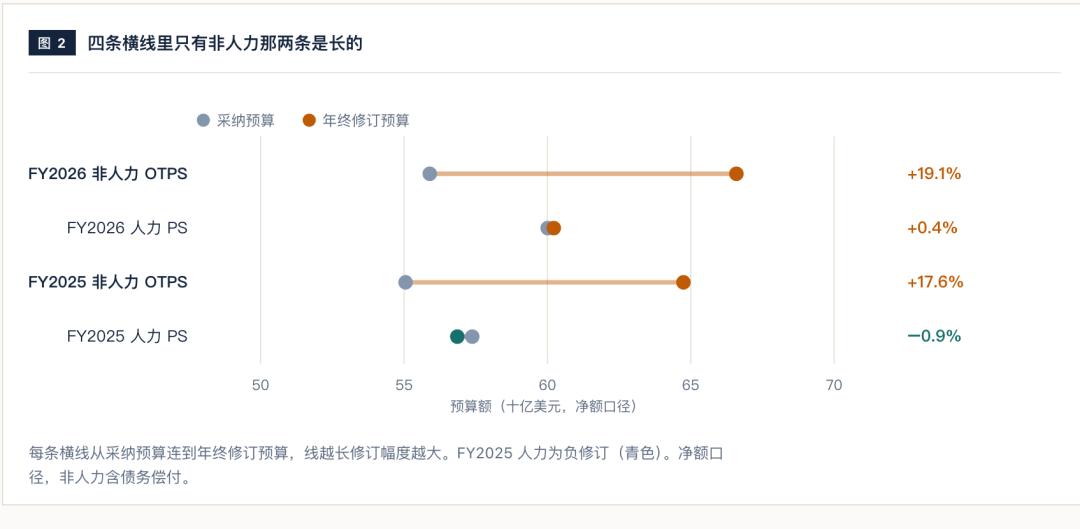Image resolution: width=1080 pixels, height=529 pixels.
Task: Click the 预算额 x-axis title
Action: 544,406
